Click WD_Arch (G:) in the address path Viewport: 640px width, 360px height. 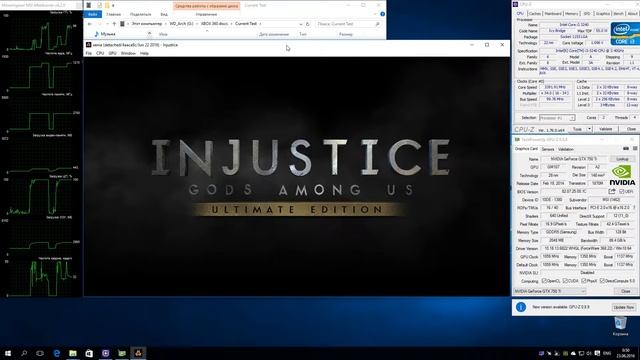181,24
